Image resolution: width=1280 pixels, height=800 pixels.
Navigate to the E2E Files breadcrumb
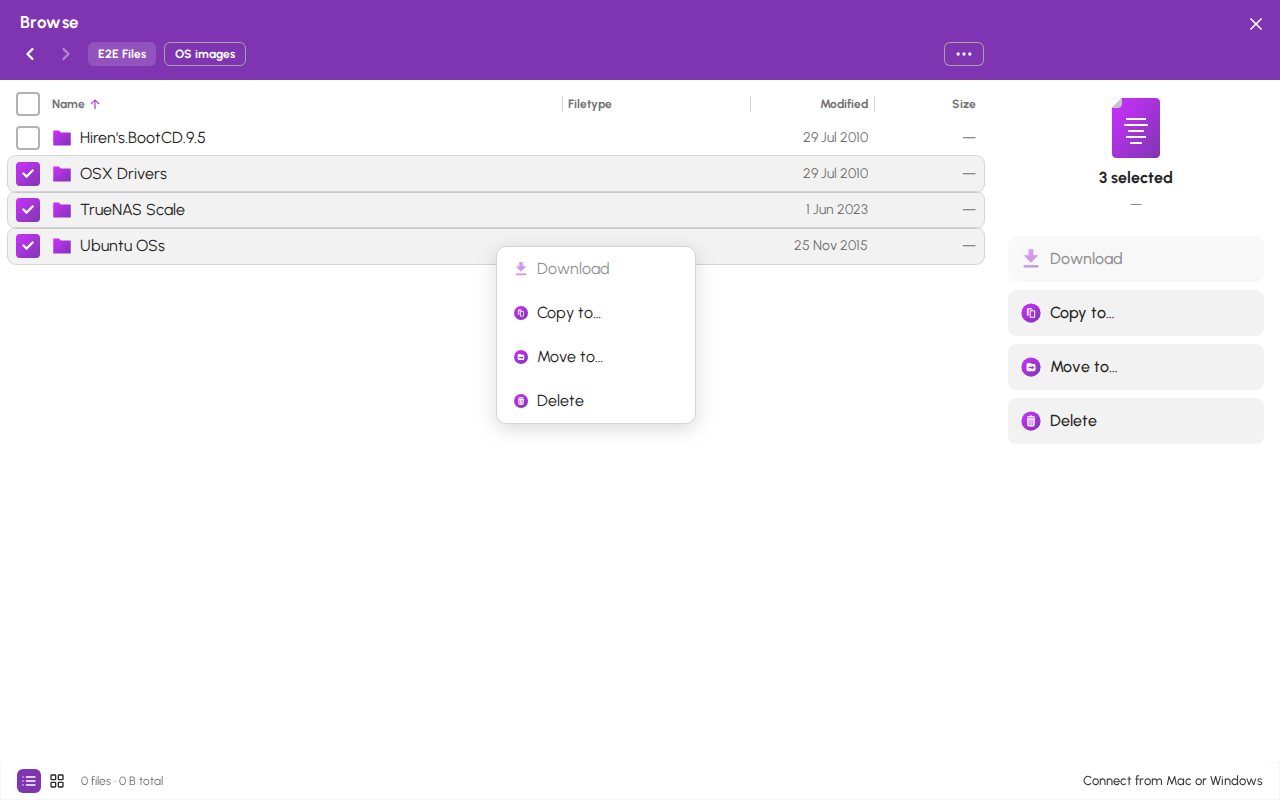(x=122, y=54)
